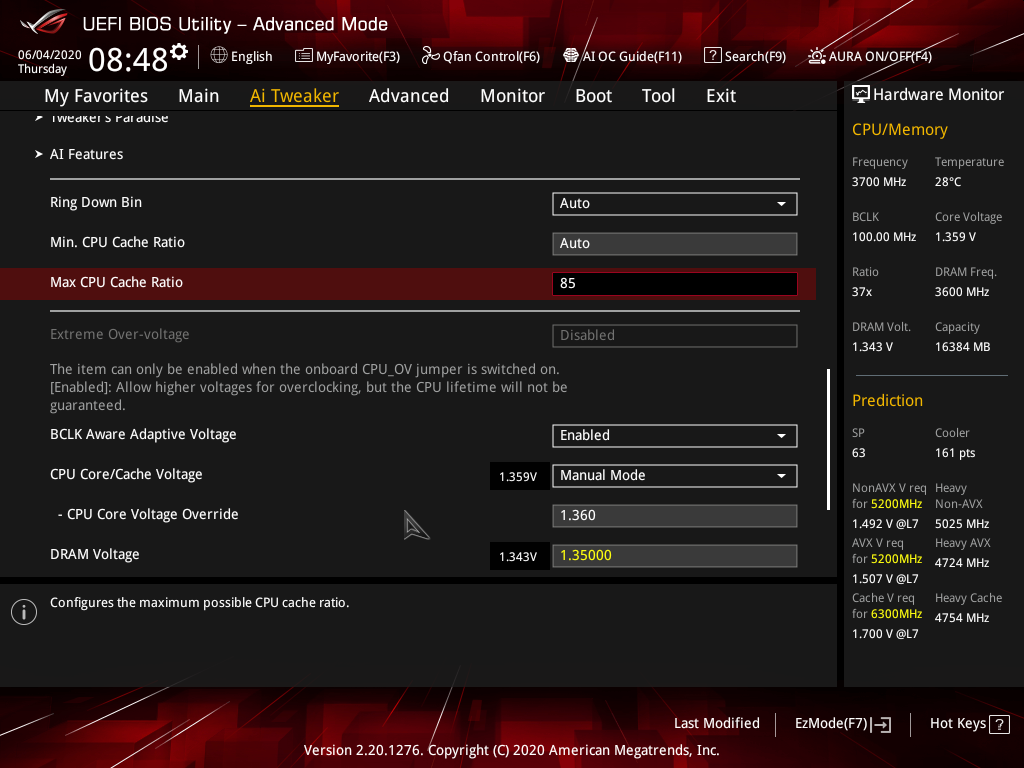Viewport: 1024px width, 768px height.
Task: Toggle AURA lighting on or off
Action: [868, 56]
